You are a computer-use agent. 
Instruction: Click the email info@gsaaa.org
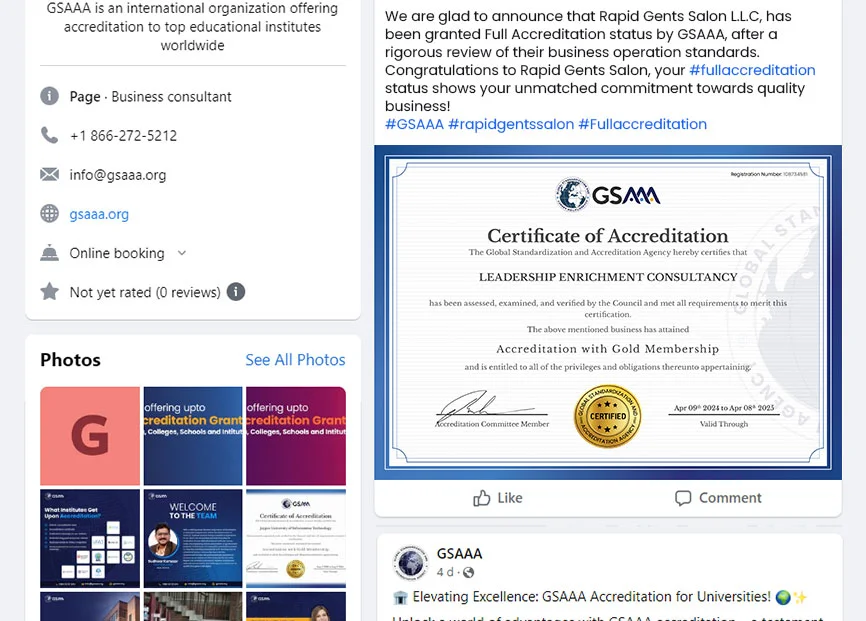(x=118, y=175)
